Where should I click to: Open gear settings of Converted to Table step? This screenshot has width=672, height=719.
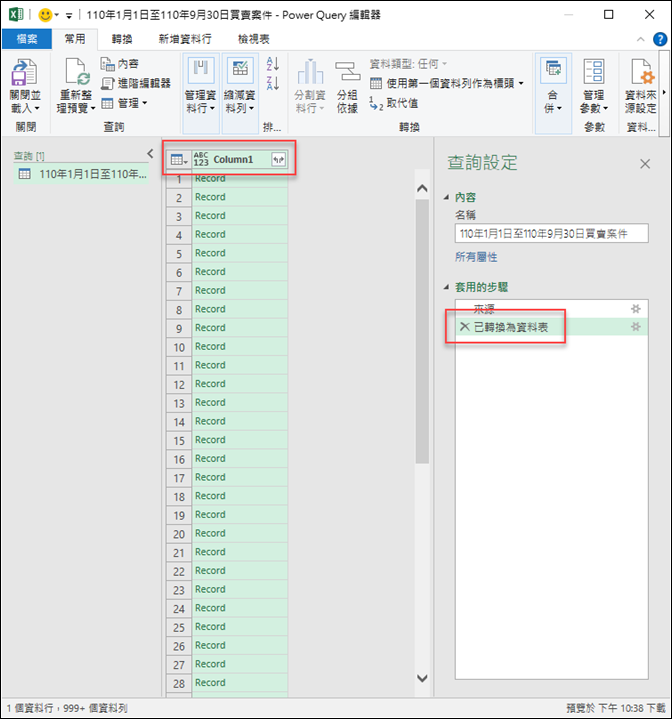(636, 327)
